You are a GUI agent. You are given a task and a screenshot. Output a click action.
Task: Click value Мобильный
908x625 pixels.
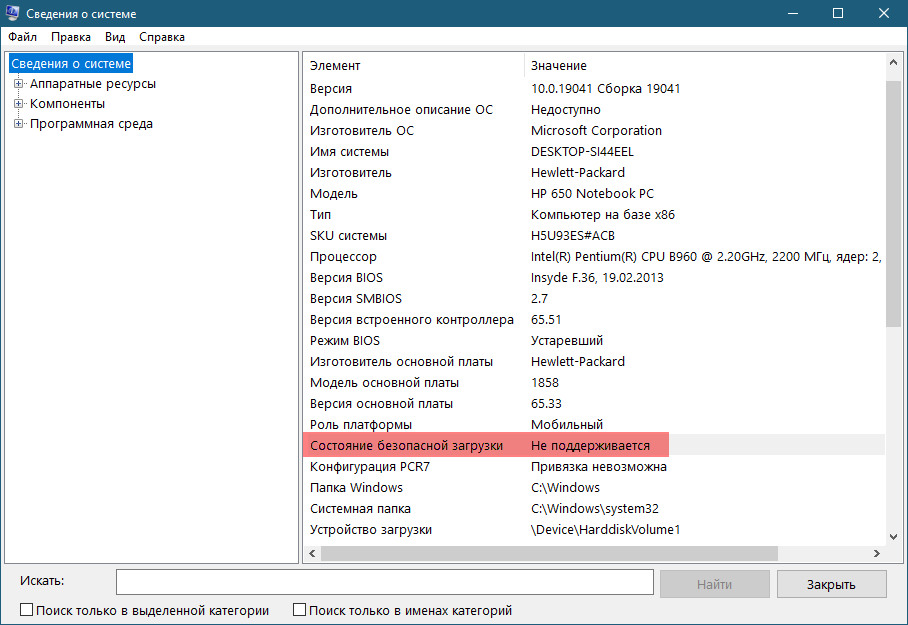click(567, 425)
